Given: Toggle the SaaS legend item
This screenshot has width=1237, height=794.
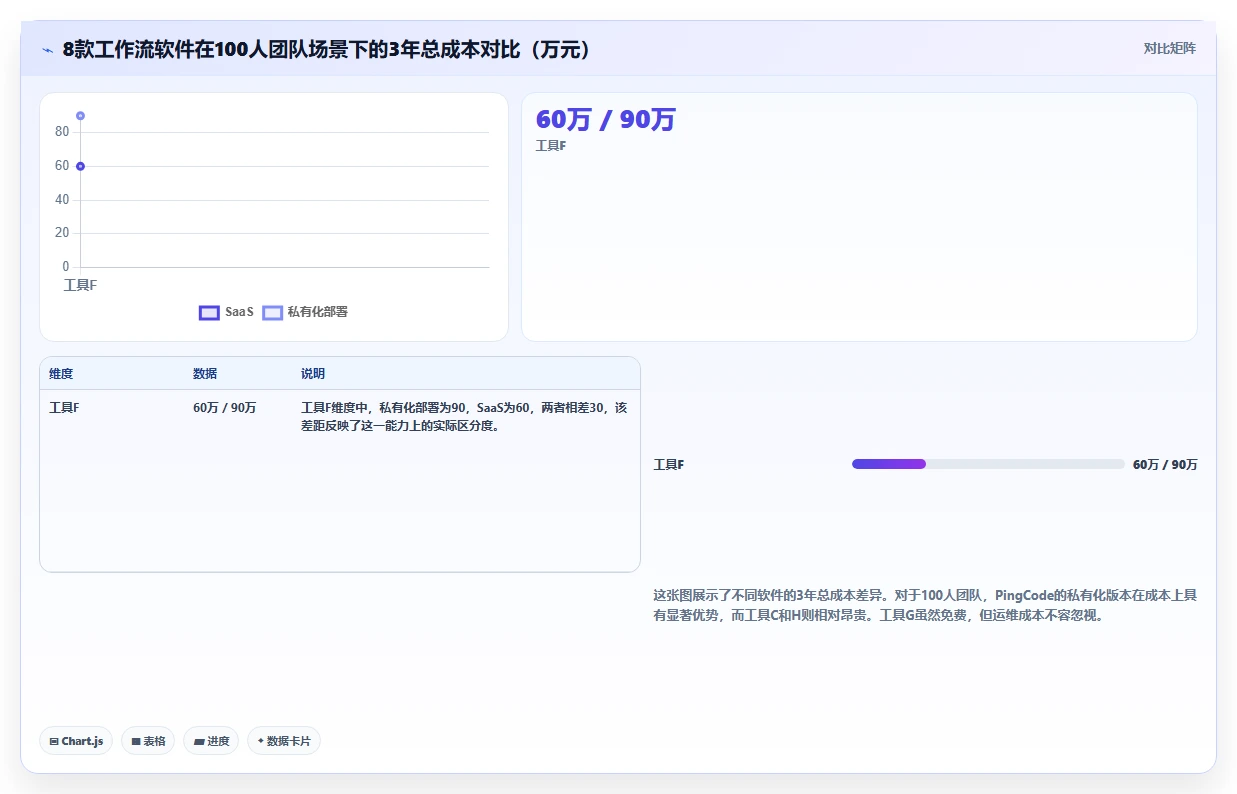Looking at the screenshot, I should click(x=227, y=312).
